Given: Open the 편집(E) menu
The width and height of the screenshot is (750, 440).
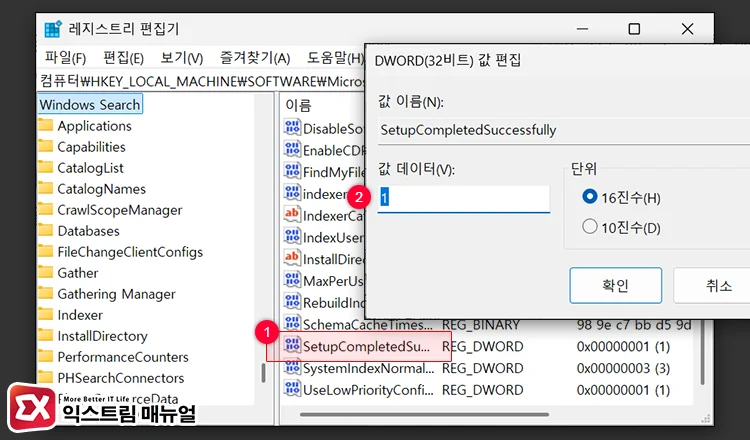Looking at the screenshot, I should [123, 58].
